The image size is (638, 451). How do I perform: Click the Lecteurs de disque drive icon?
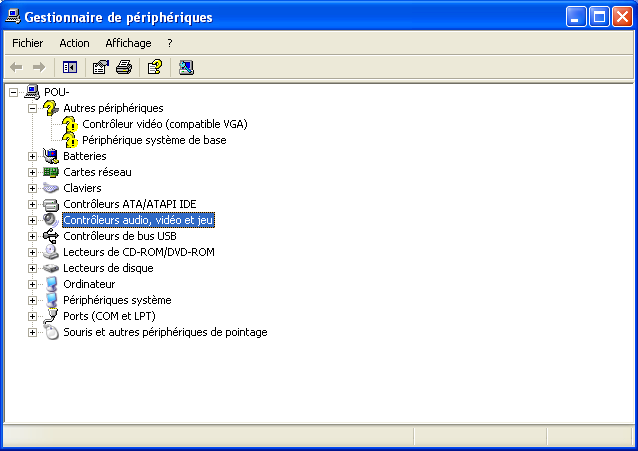[51, 268]
